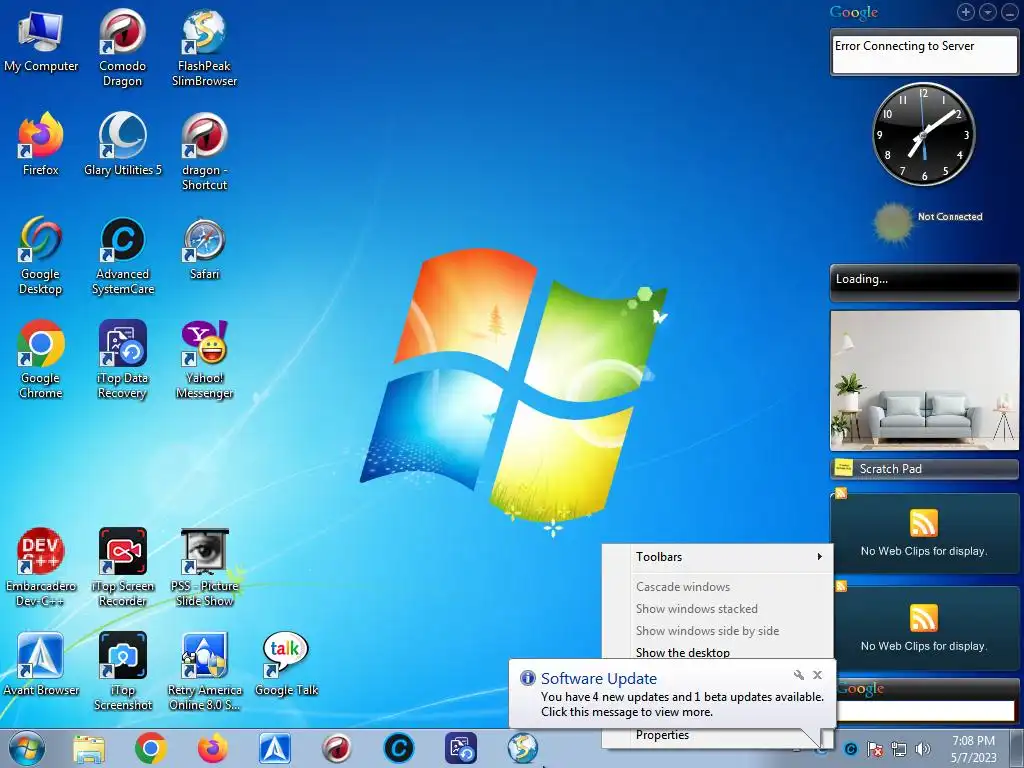
Task: Choose Properties in the taskbar context menu
Action: coord(662,735)
